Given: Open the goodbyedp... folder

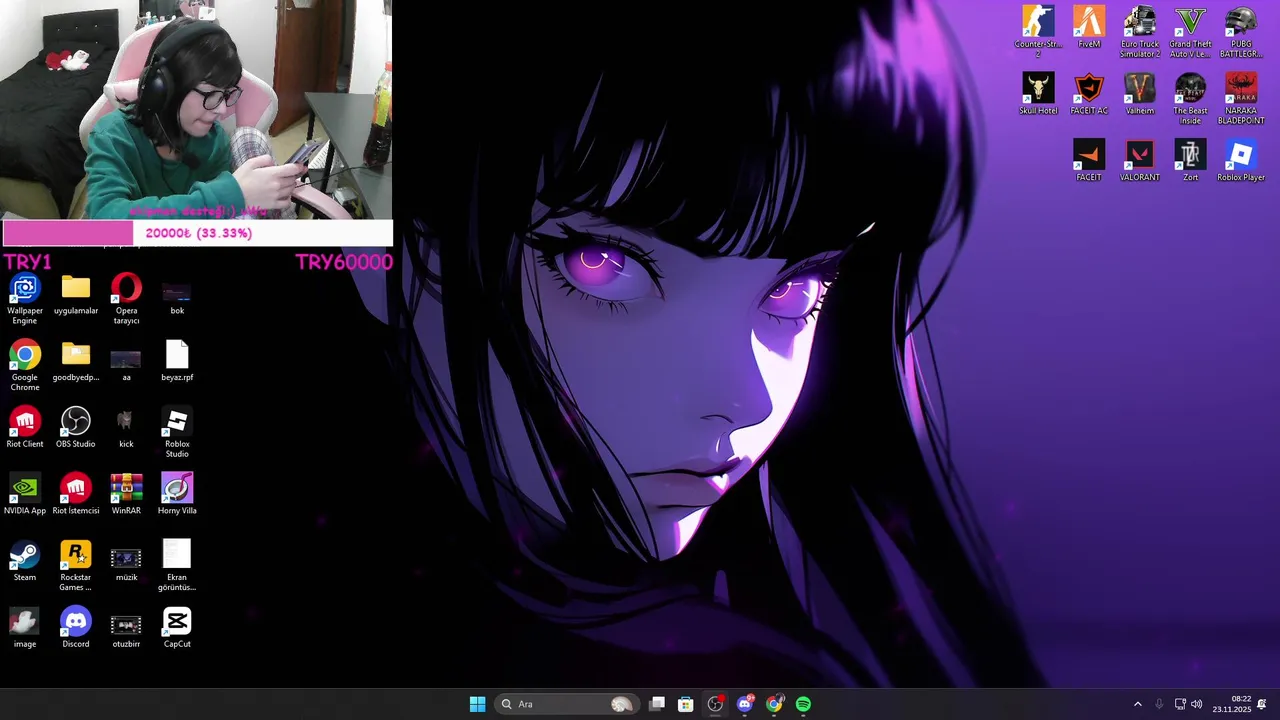Looking at the screenshot, I should pos(76,362).
